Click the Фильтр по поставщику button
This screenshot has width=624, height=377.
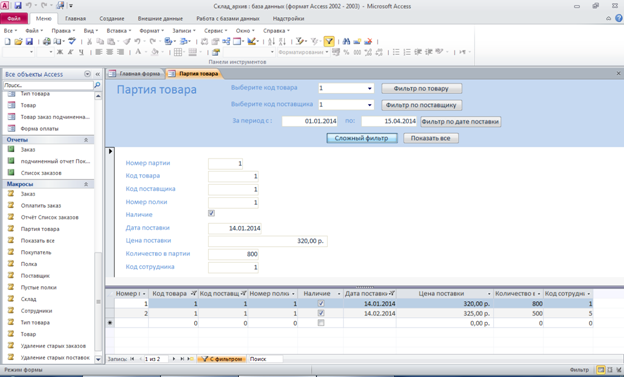[x=421, y=105]
